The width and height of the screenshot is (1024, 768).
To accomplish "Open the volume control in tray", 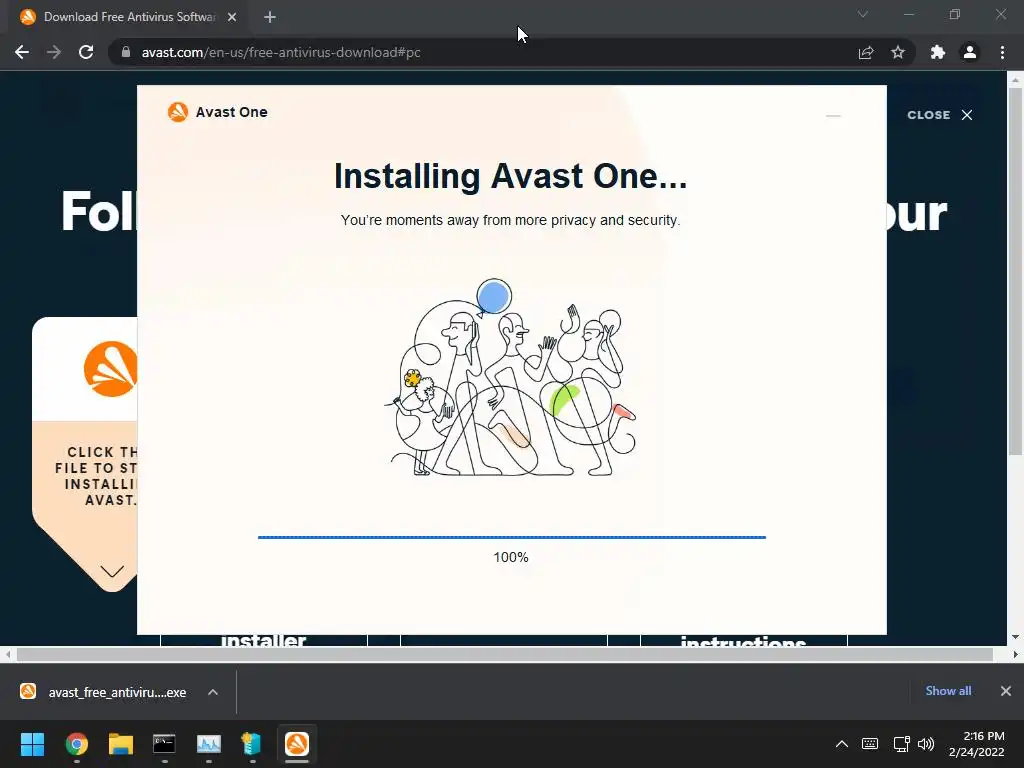I will click(x=926, y=744).
